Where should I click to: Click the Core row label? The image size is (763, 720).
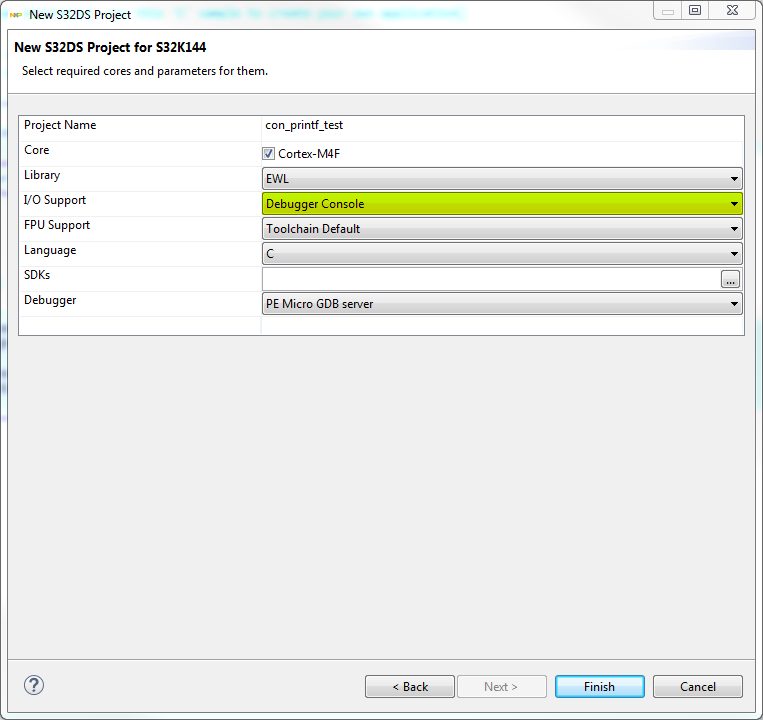tap(36, 150)
